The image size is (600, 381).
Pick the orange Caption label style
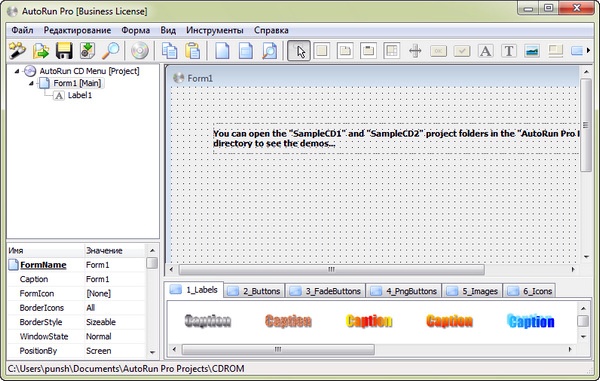pos(450,321)
